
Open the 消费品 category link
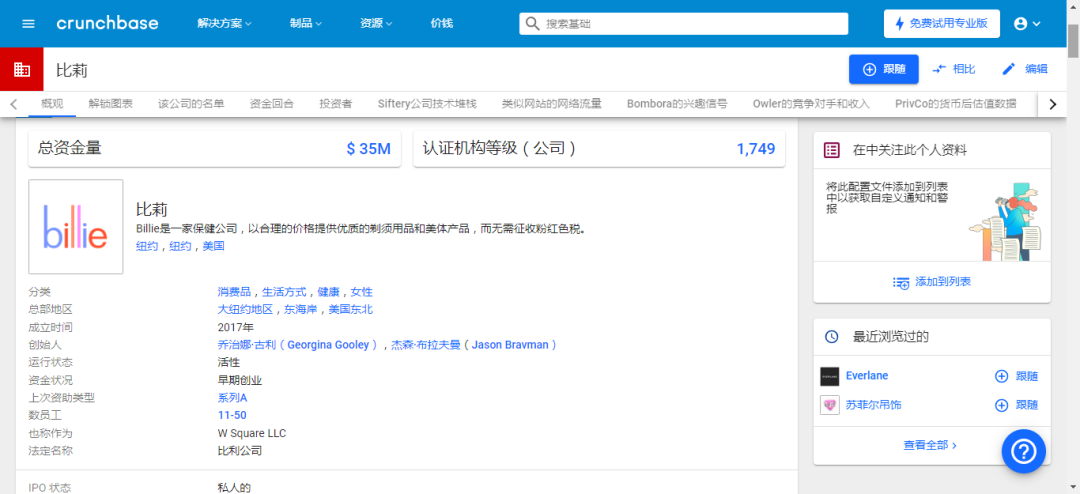[x=234, y=292]
